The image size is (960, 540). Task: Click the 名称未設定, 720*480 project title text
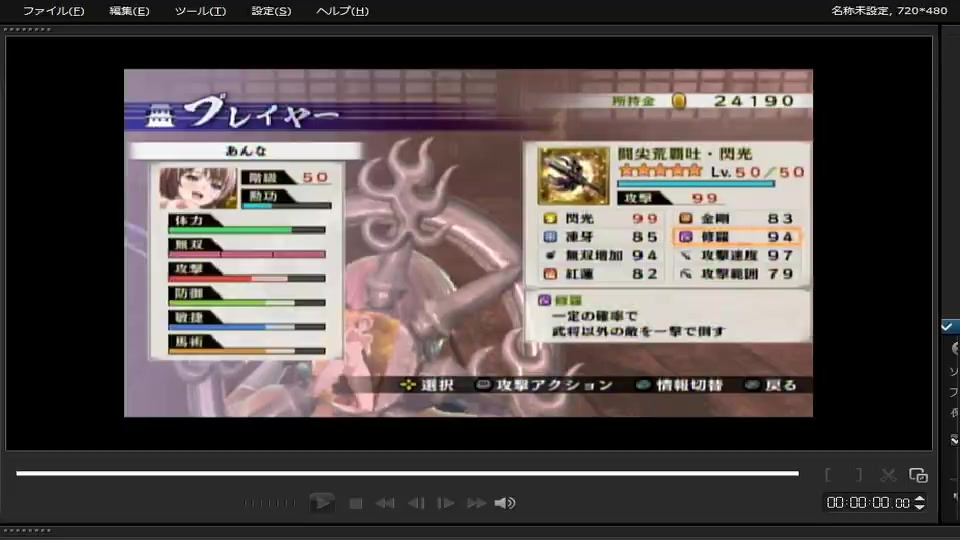click(x=889, y=10)
